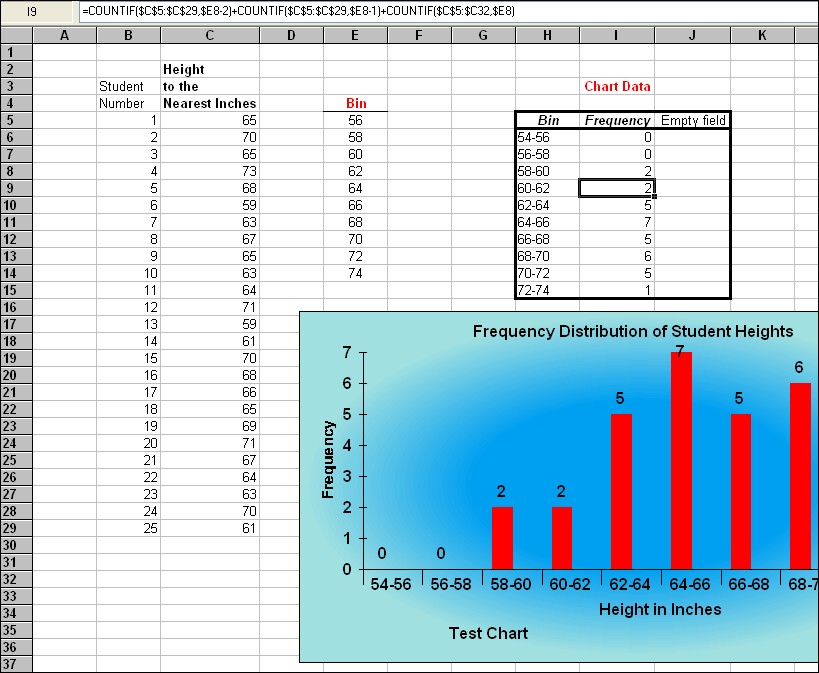The width and height of the screenshot is (819, 673).
Task: Select column I header
Action: click(617, 36)
